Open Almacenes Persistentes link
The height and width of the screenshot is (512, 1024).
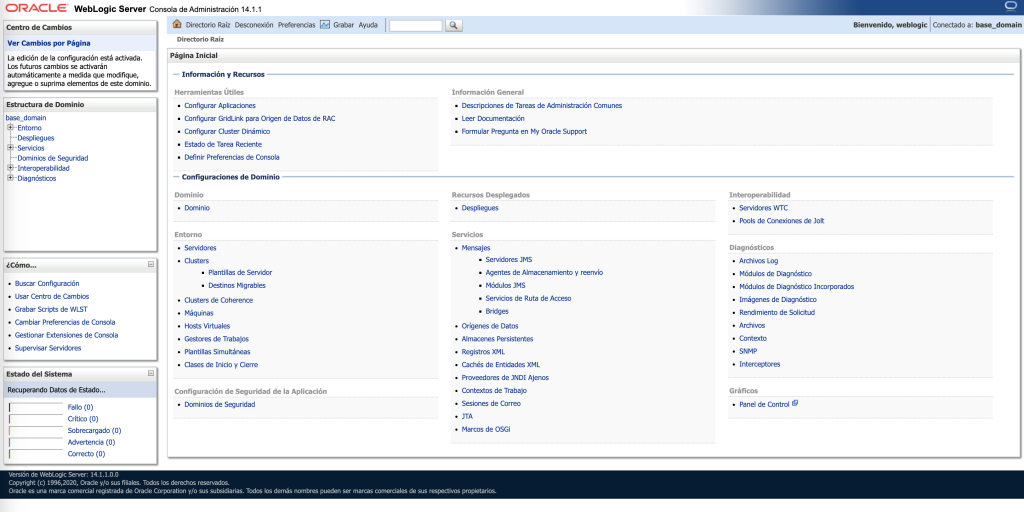click(x=498, y=339)
